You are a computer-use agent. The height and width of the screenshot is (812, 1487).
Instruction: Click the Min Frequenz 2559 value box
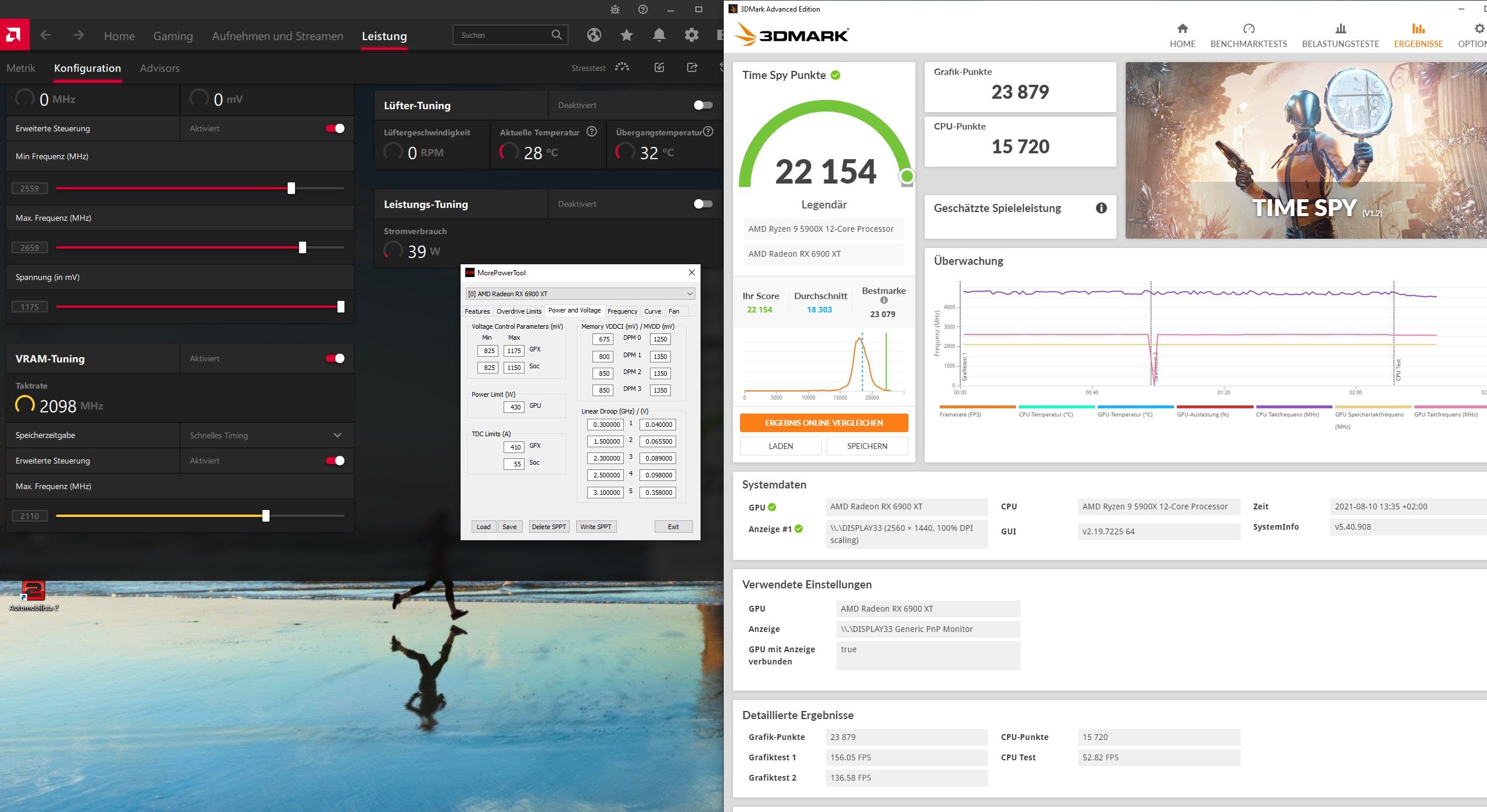pos(30,188)
